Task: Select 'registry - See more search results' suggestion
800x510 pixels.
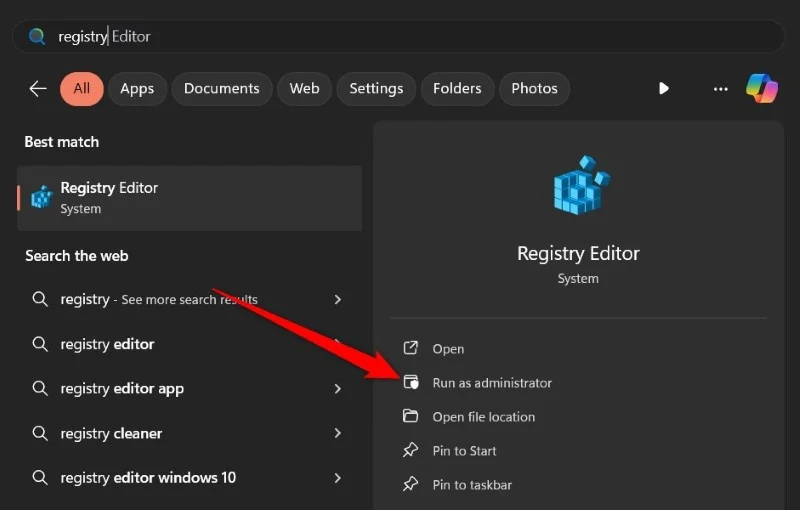Action: click(x=189, y=299)
